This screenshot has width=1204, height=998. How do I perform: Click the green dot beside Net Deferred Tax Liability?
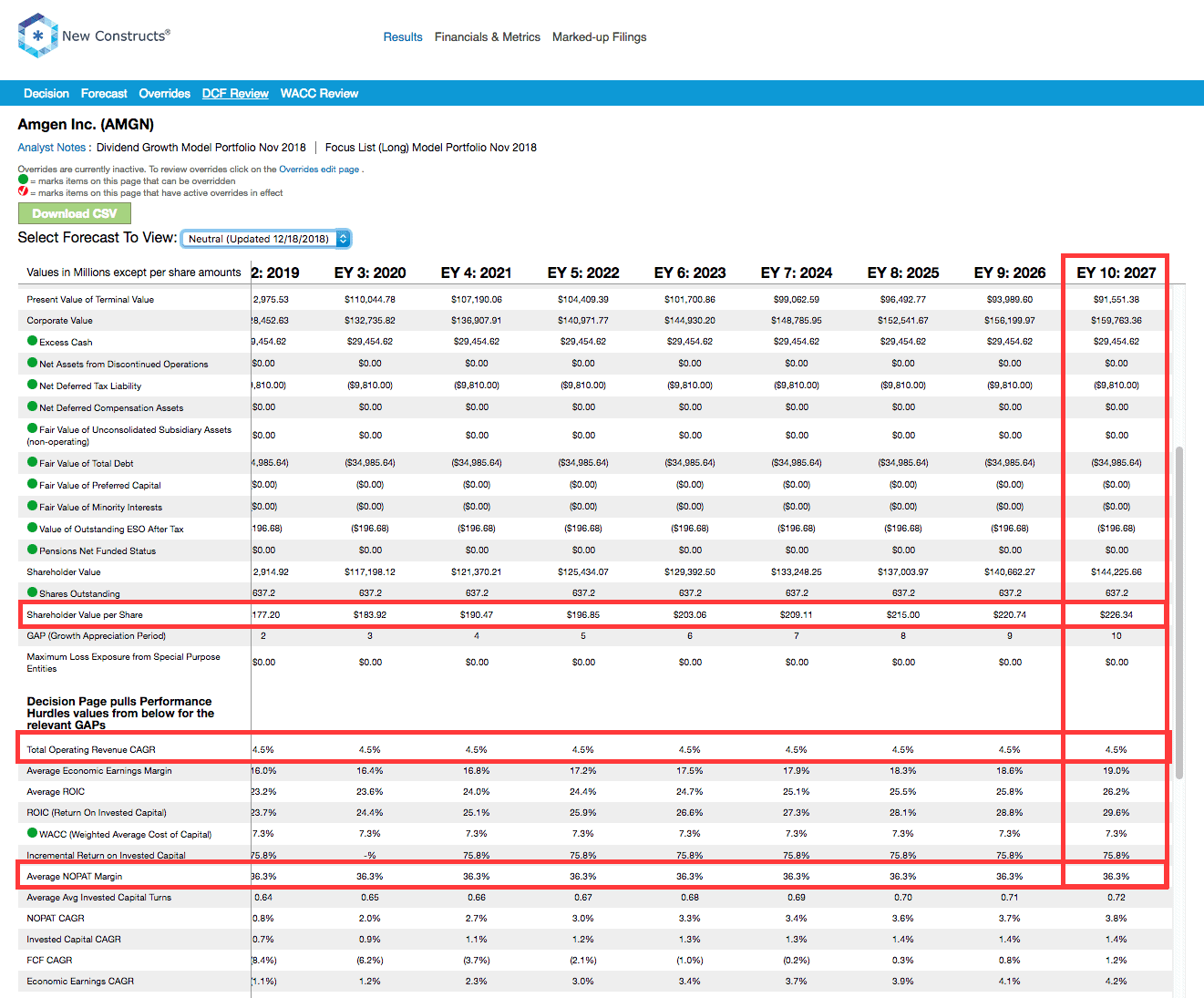click(x=32, y=385)
